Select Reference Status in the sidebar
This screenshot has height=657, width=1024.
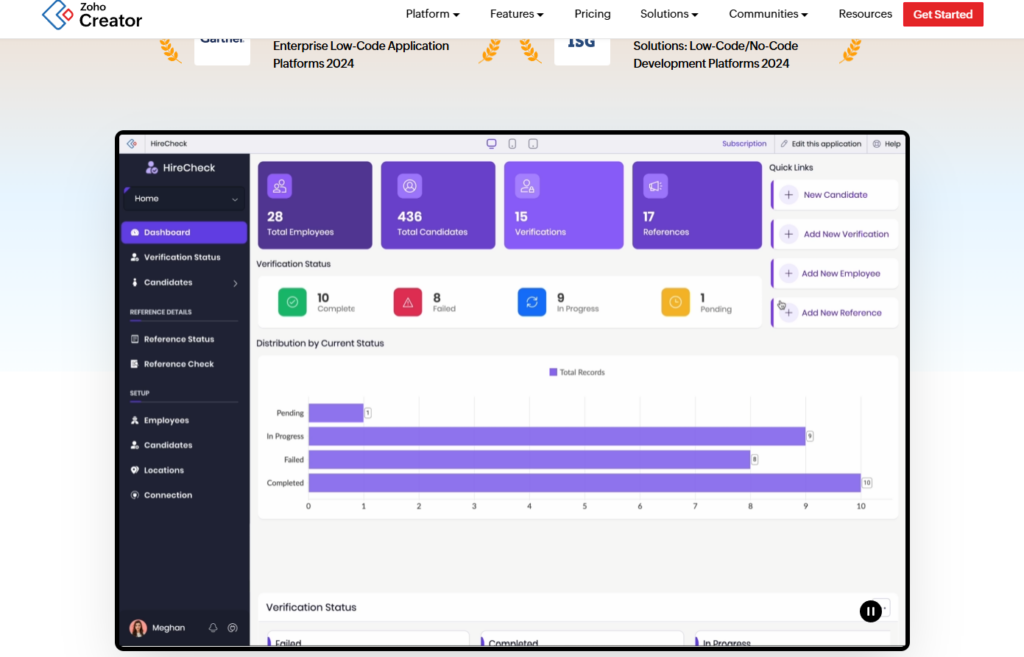(x=178, y=339)
